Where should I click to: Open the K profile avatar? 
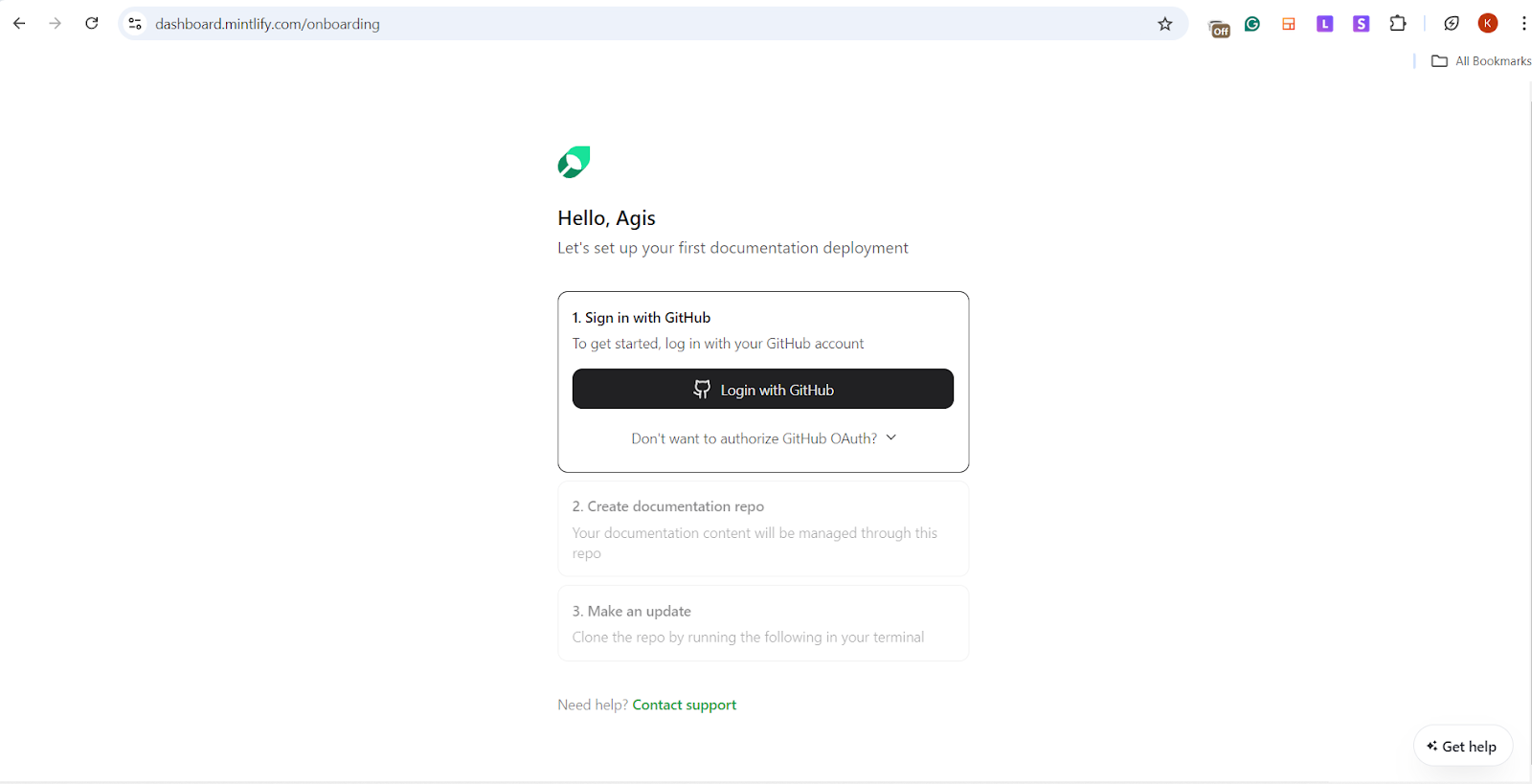pos(1488,24)
